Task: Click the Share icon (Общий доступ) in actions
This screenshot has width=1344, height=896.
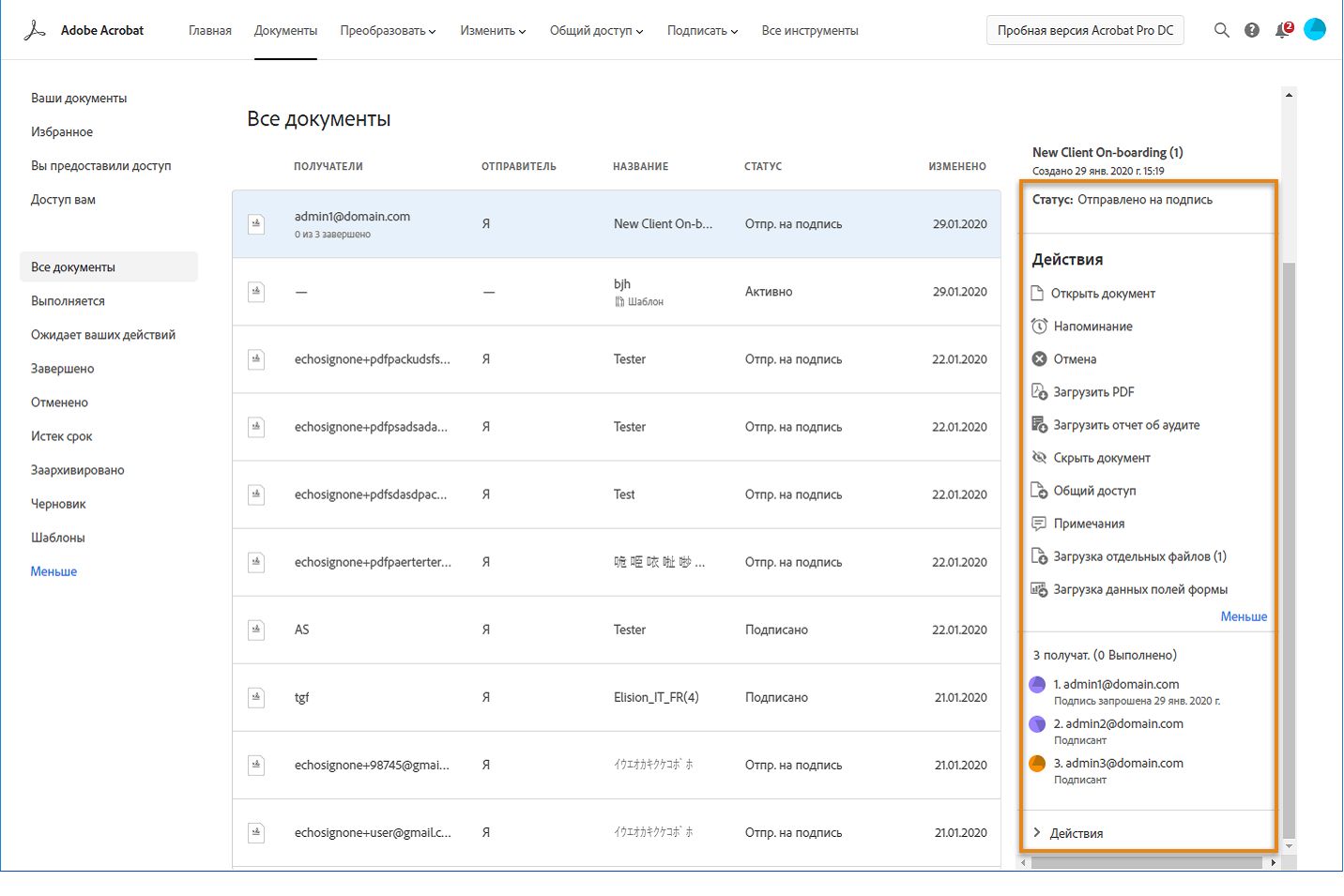Action: pos(1039,491)
